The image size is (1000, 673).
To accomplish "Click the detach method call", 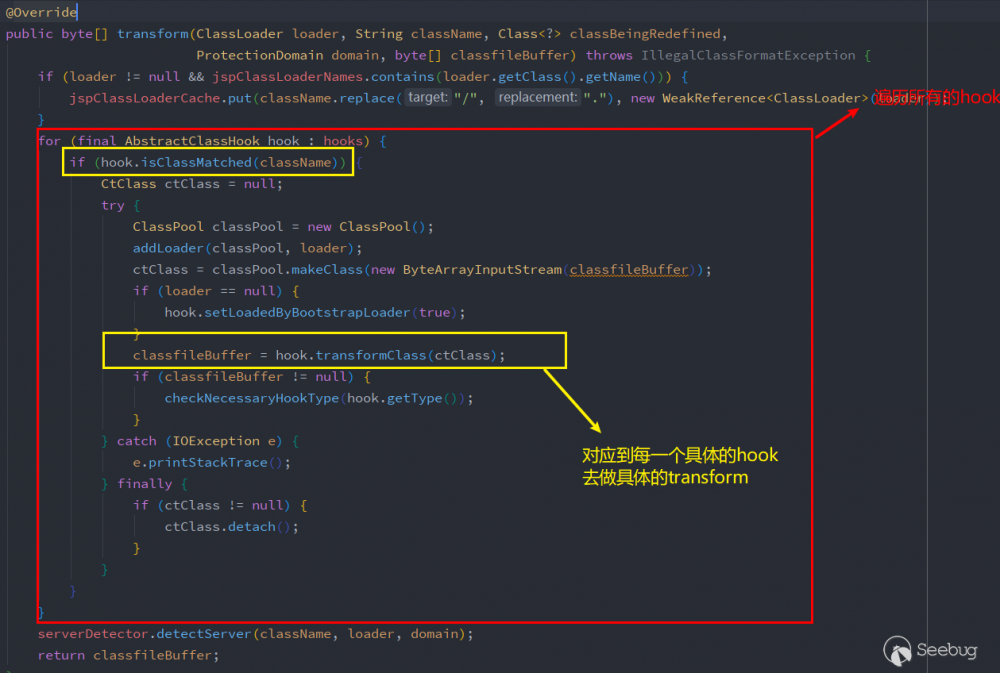I will point(252,527).
